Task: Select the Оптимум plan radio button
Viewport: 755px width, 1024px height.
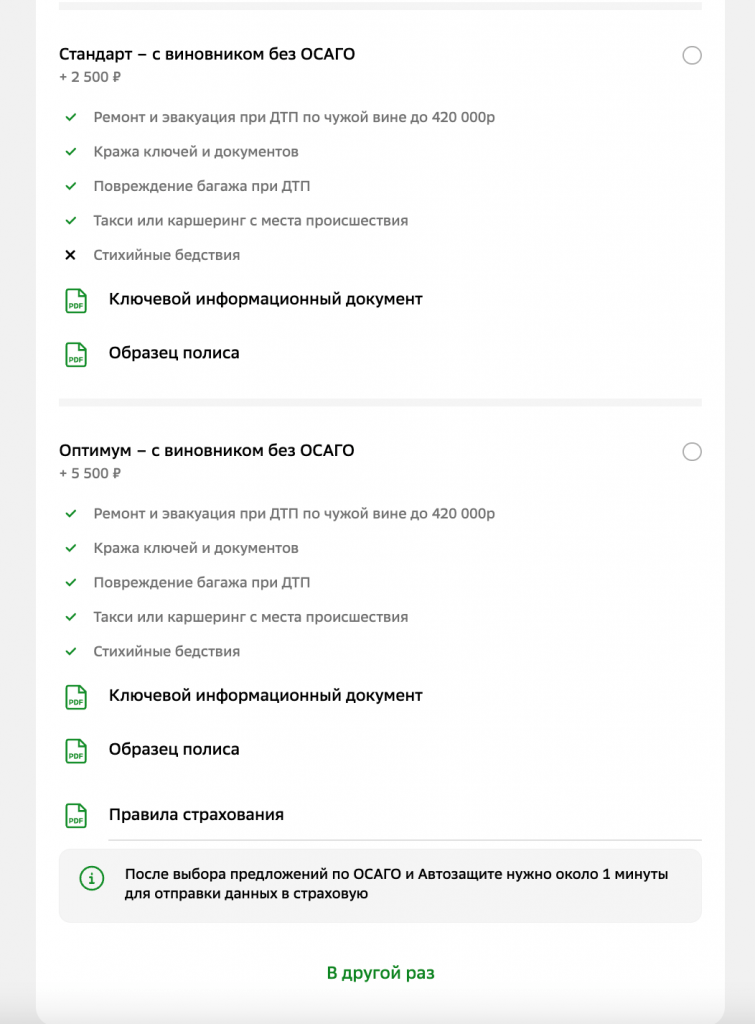Action: point(692,452)
